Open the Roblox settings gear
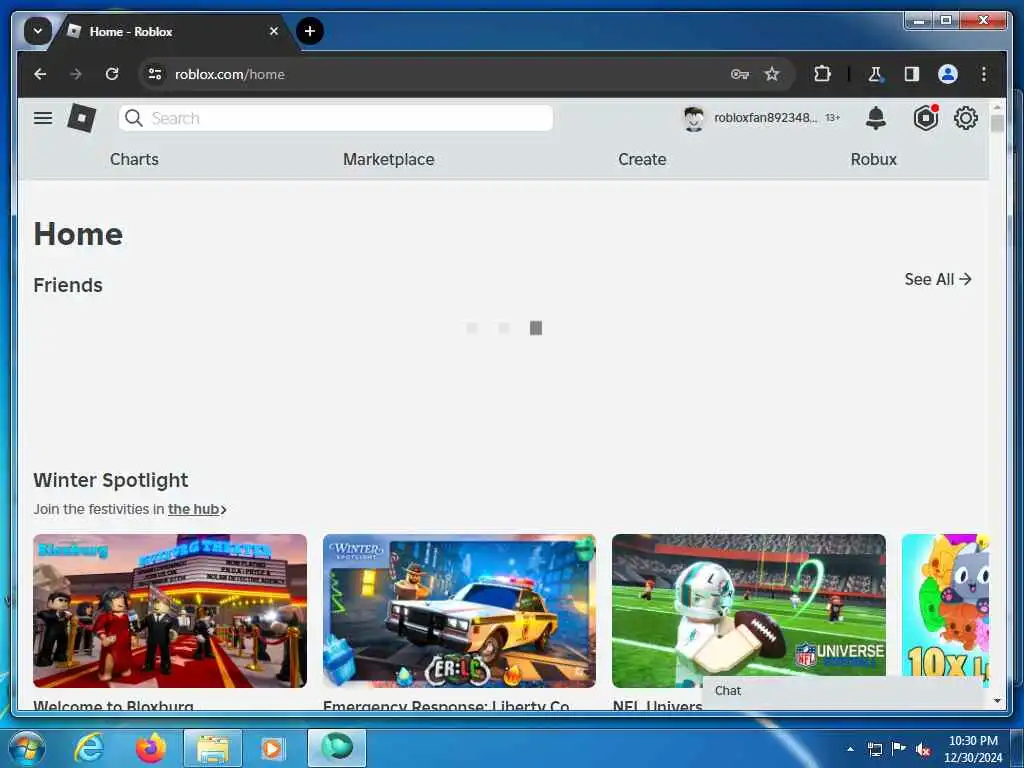Screen dimensions: 1024x768 tap(966, 118)
